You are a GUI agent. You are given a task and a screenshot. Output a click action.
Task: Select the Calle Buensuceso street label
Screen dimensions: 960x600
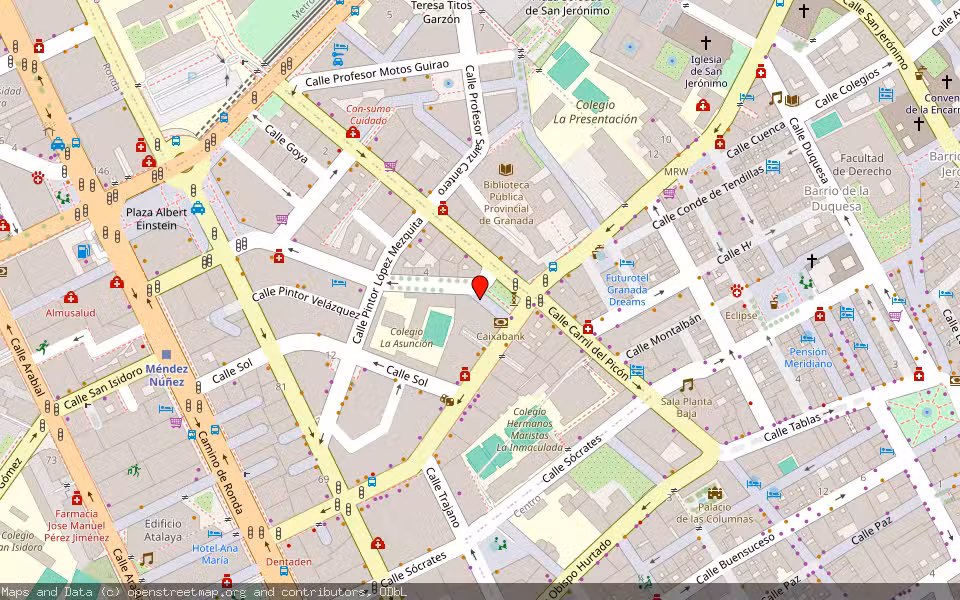737,558
